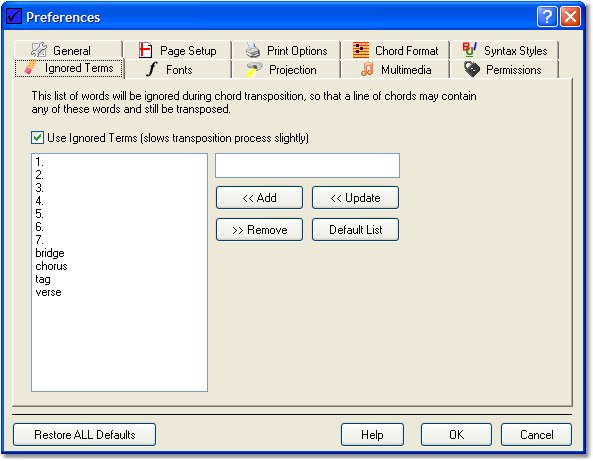Remove the selected term with >> Remove

(x=259, y=230)
